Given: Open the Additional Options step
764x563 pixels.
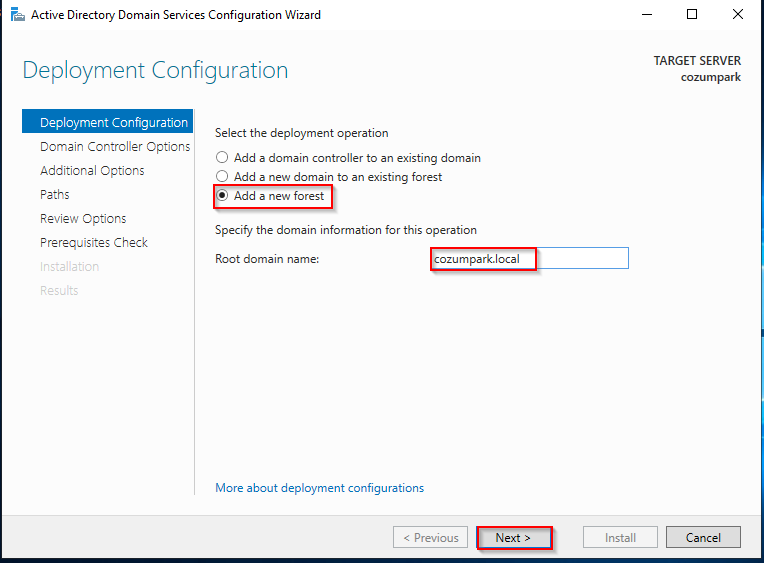Looking at the screenshot, I should tap(92, 170).
